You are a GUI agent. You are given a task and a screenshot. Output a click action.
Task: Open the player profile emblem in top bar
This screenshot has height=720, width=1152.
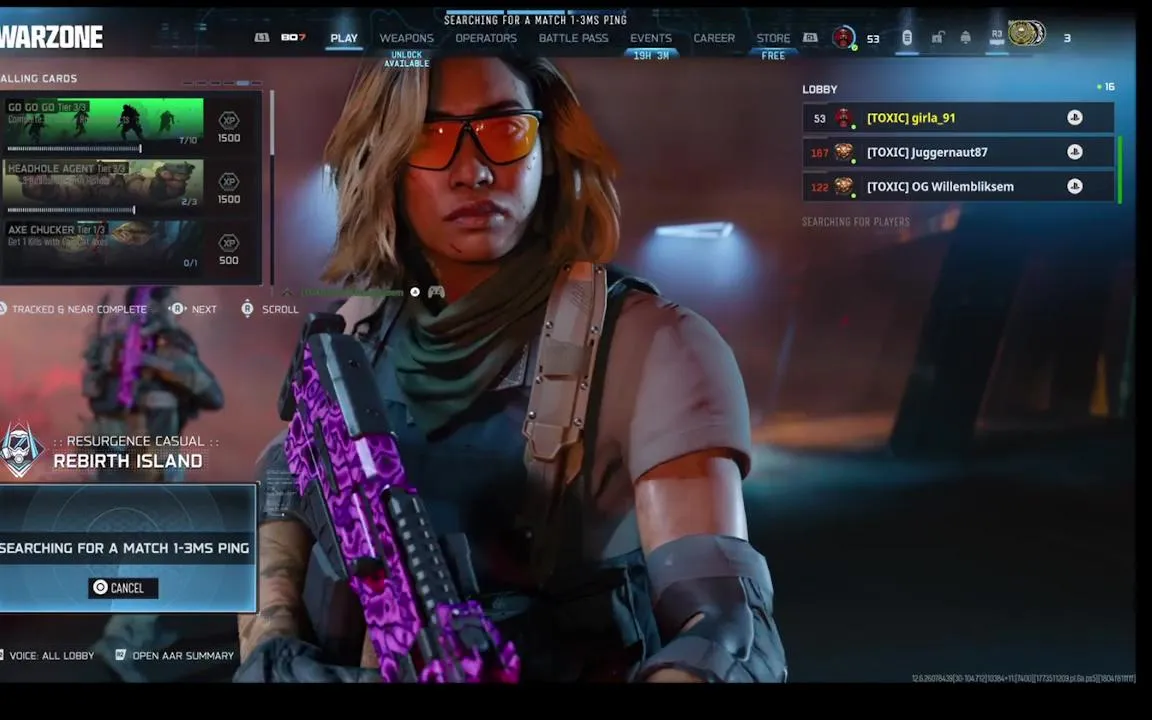click(x=843, y=37)
